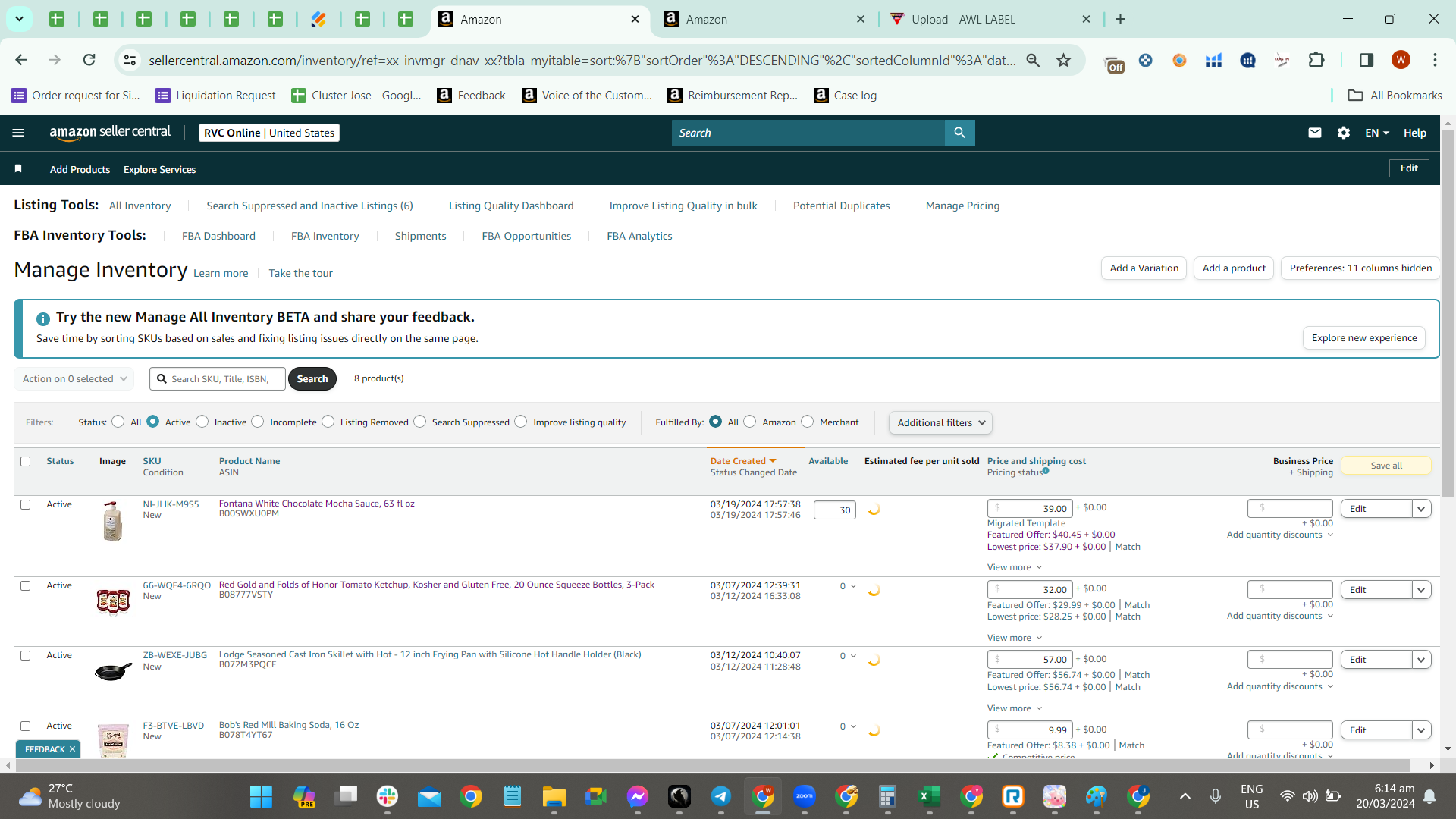Screen dimensions: 1456x819
Task: Expand View more under the Fontana pricing
Action: point(1015,567)
